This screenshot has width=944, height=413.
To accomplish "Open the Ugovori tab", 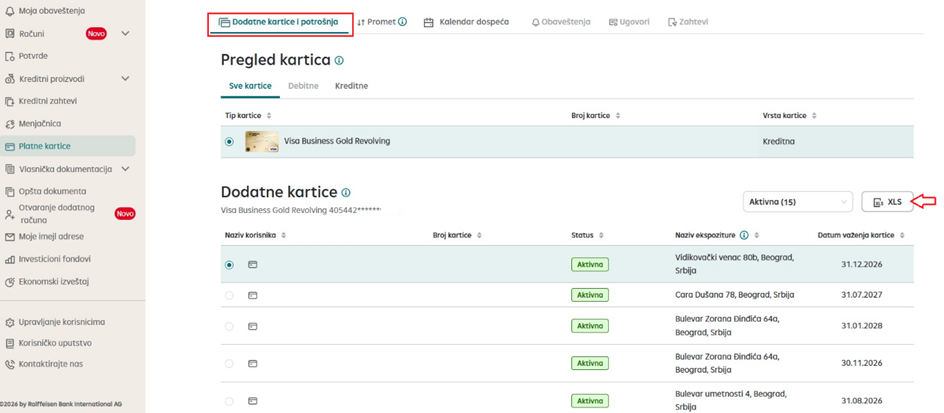I will [629, 22].
